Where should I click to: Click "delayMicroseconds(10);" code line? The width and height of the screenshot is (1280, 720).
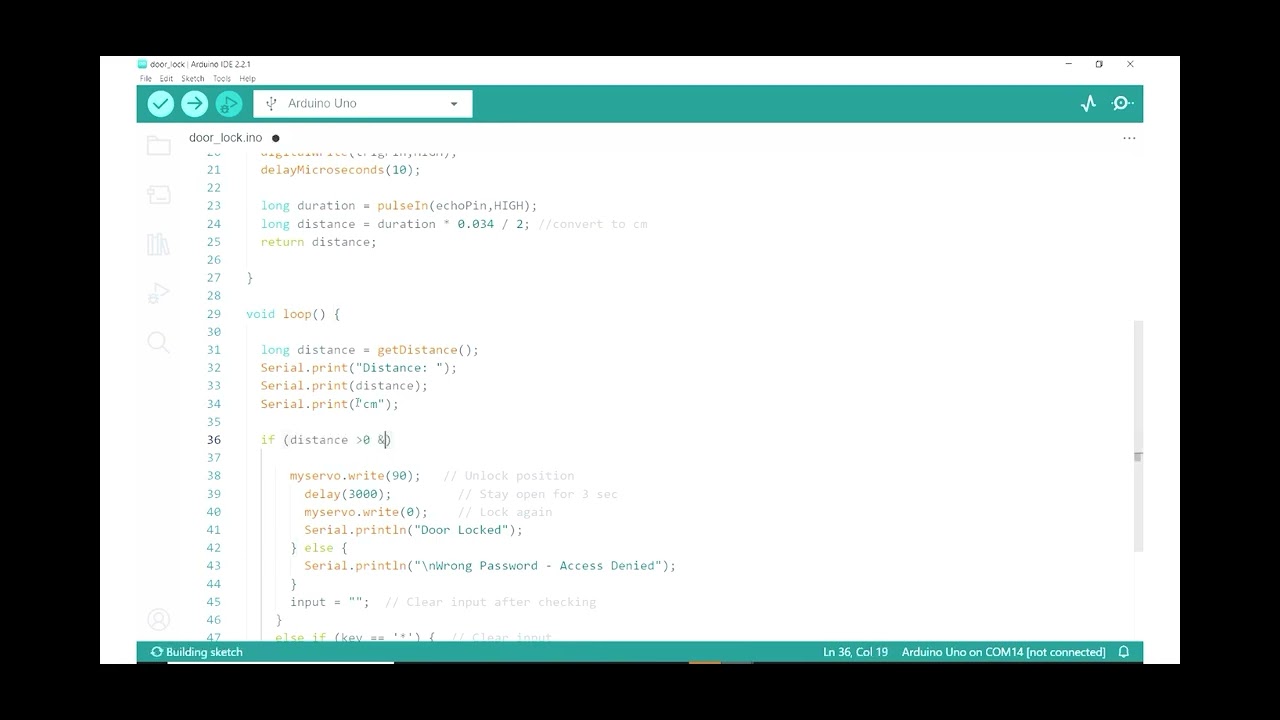(x=340, y=170)
